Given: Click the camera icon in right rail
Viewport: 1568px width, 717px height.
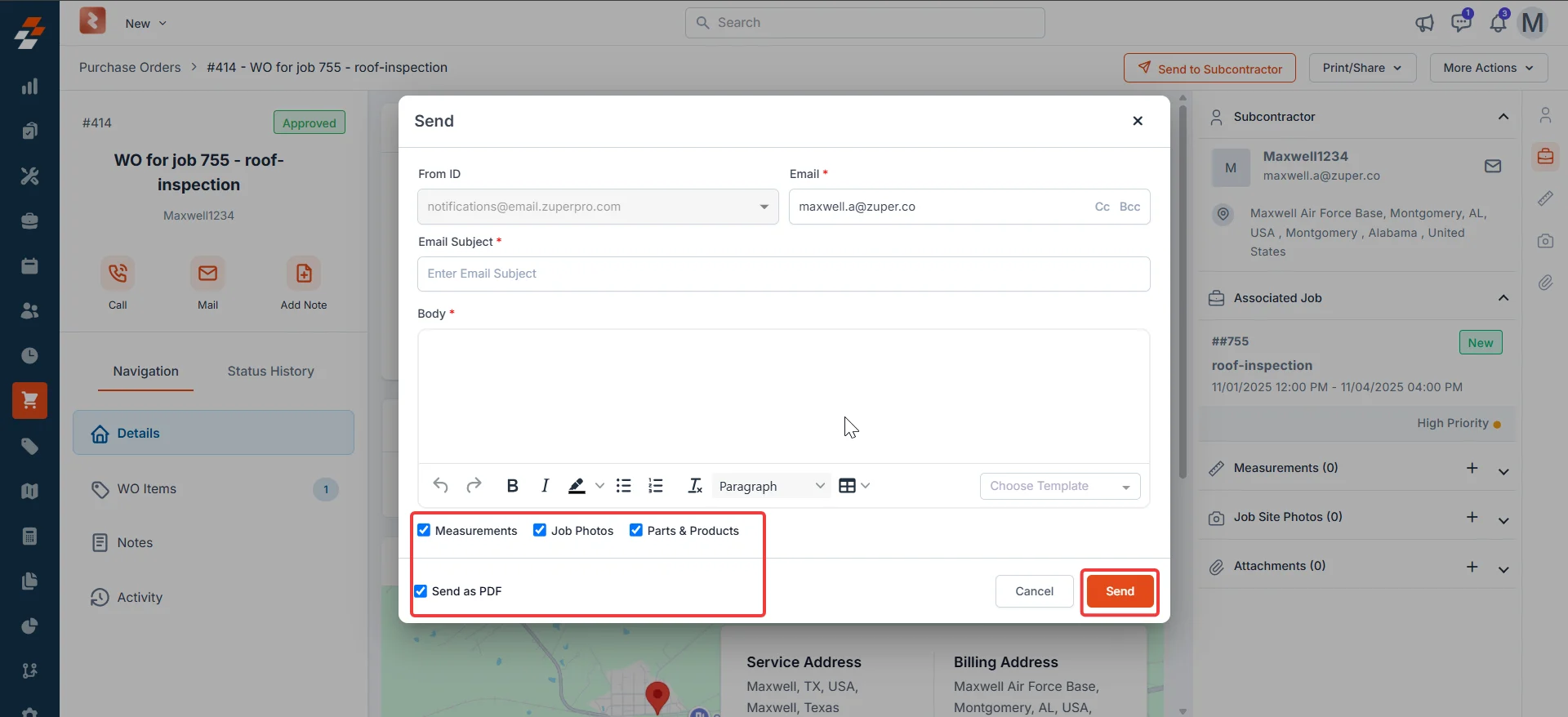Looking at the screenshot, I should point(1545,241).
